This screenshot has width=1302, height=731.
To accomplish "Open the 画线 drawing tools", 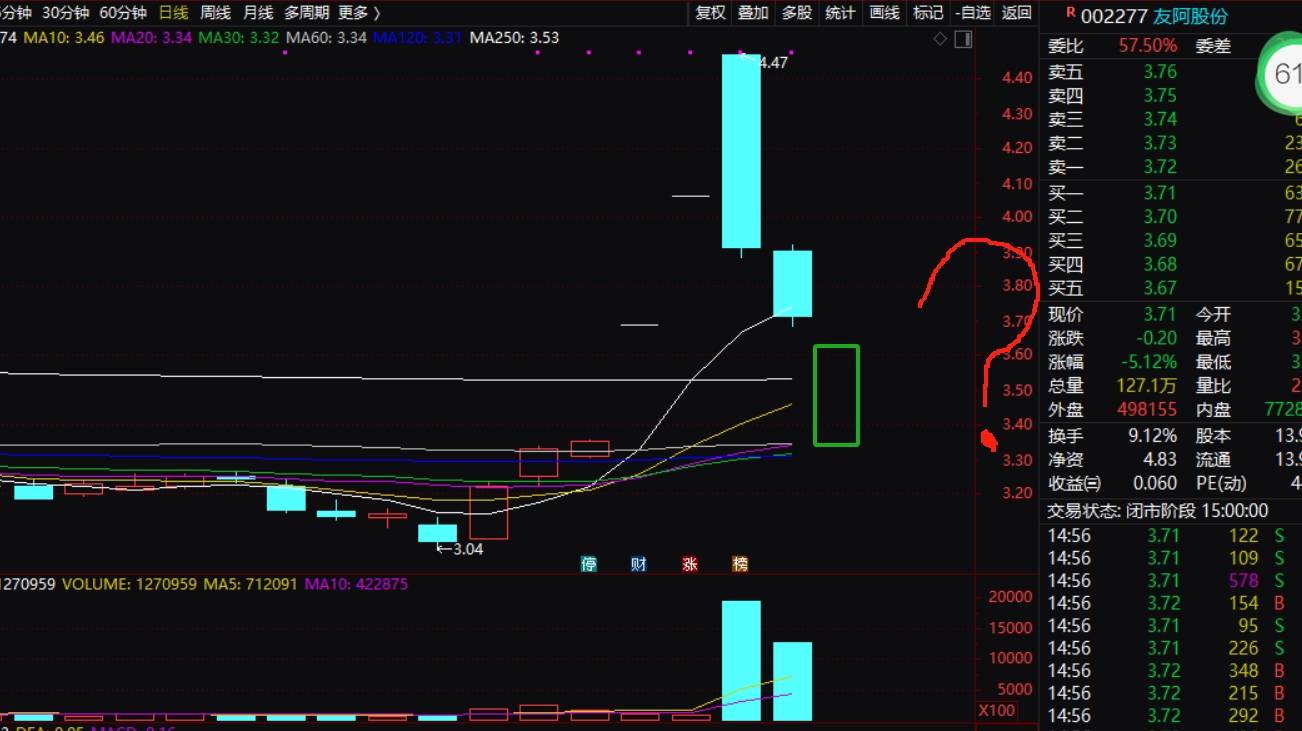I will (x=884, y=13).
